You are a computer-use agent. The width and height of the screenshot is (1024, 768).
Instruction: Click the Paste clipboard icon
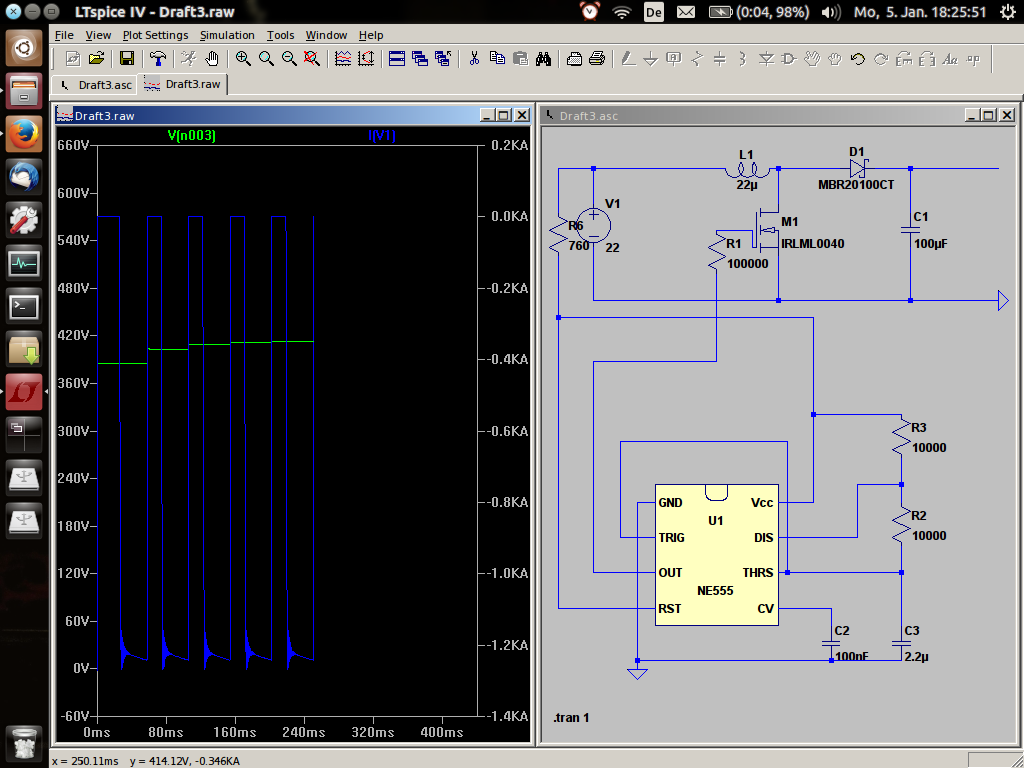click(520, 59)
